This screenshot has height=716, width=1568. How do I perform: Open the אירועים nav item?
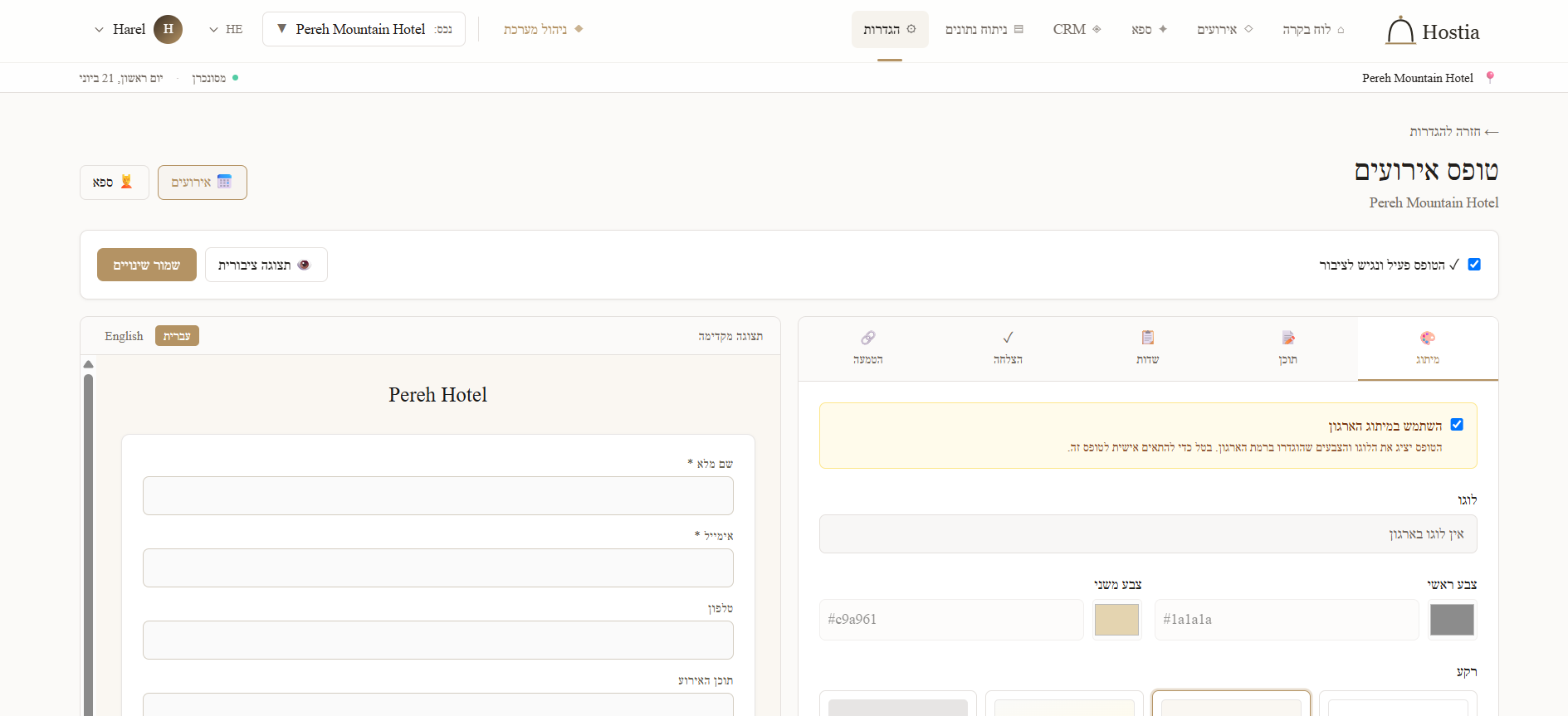(x=1225, y=29)
